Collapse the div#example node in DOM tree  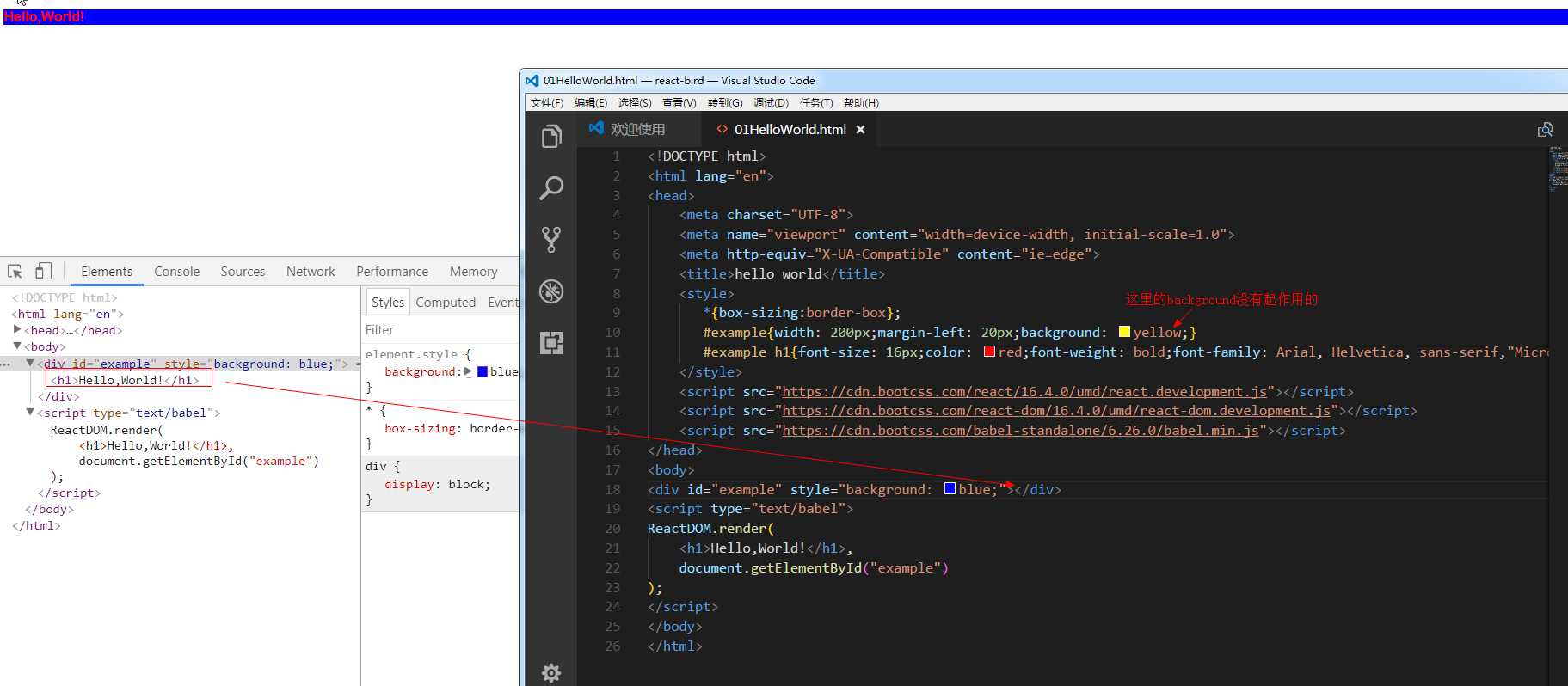tap(30, 363)
